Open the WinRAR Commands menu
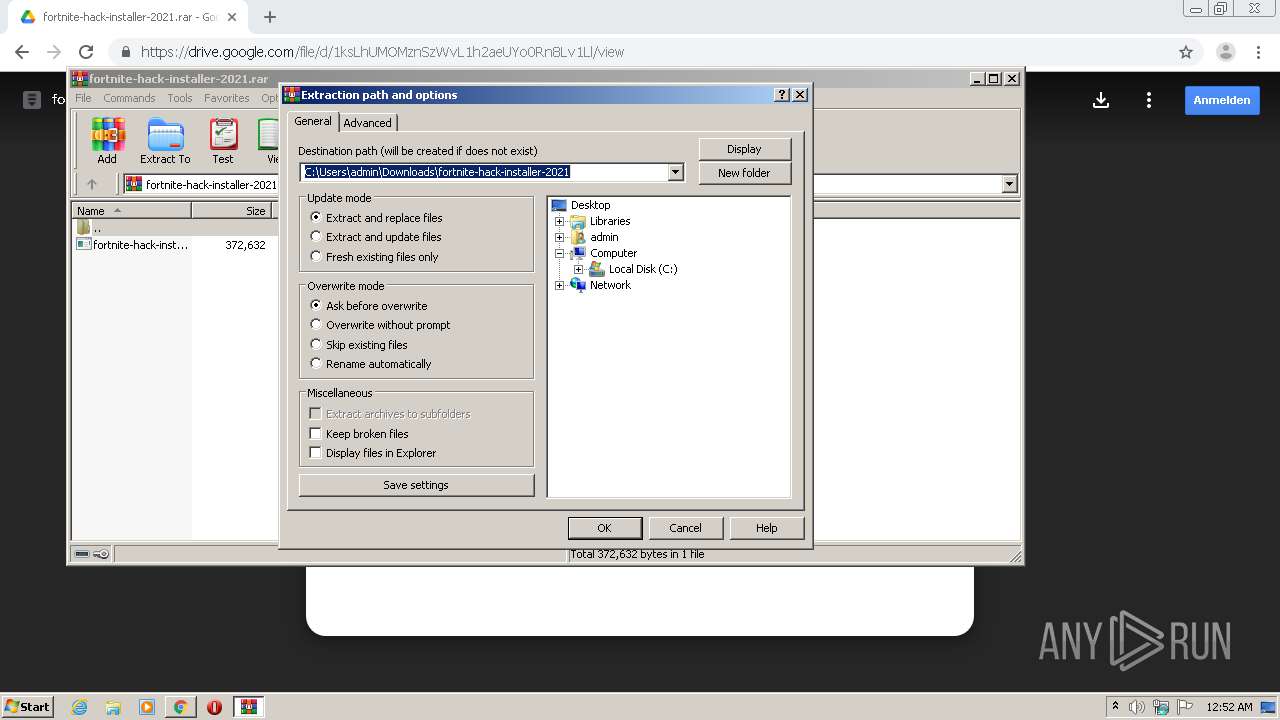 point(129,98)
